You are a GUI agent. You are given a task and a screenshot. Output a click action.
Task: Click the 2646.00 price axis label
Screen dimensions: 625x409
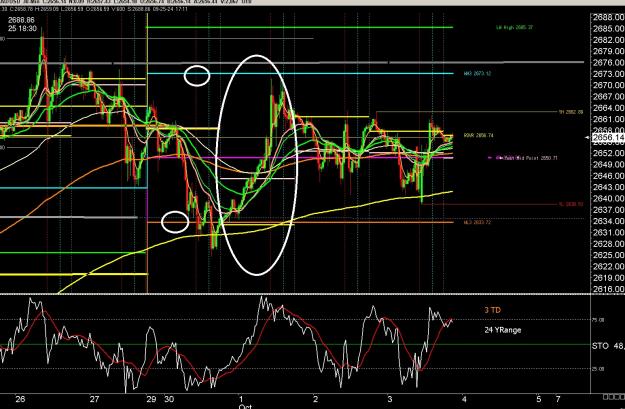pos(609,176)
